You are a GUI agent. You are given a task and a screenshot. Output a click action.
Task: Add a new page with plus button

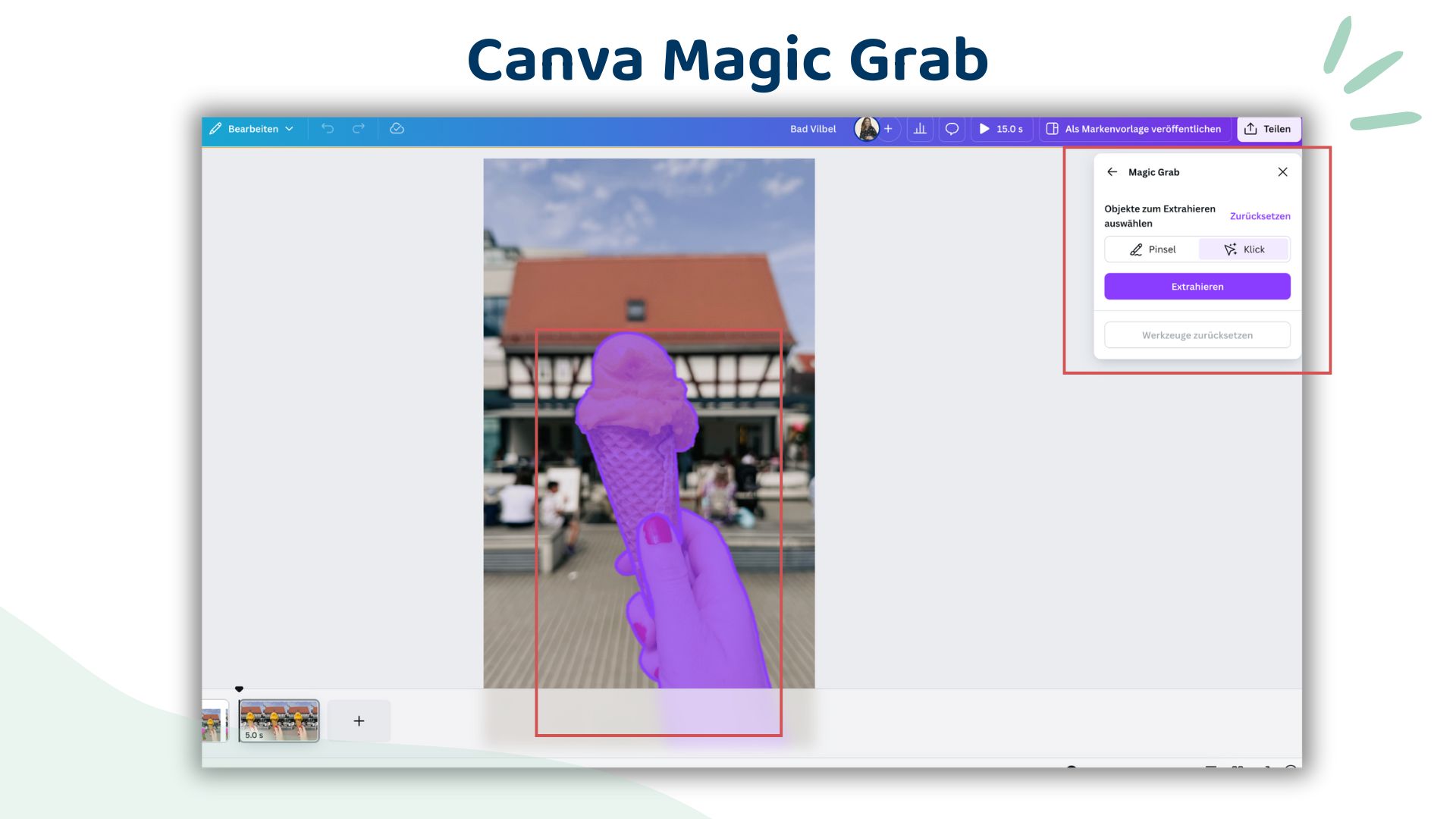pyautogui.click(x=359, y=720)
